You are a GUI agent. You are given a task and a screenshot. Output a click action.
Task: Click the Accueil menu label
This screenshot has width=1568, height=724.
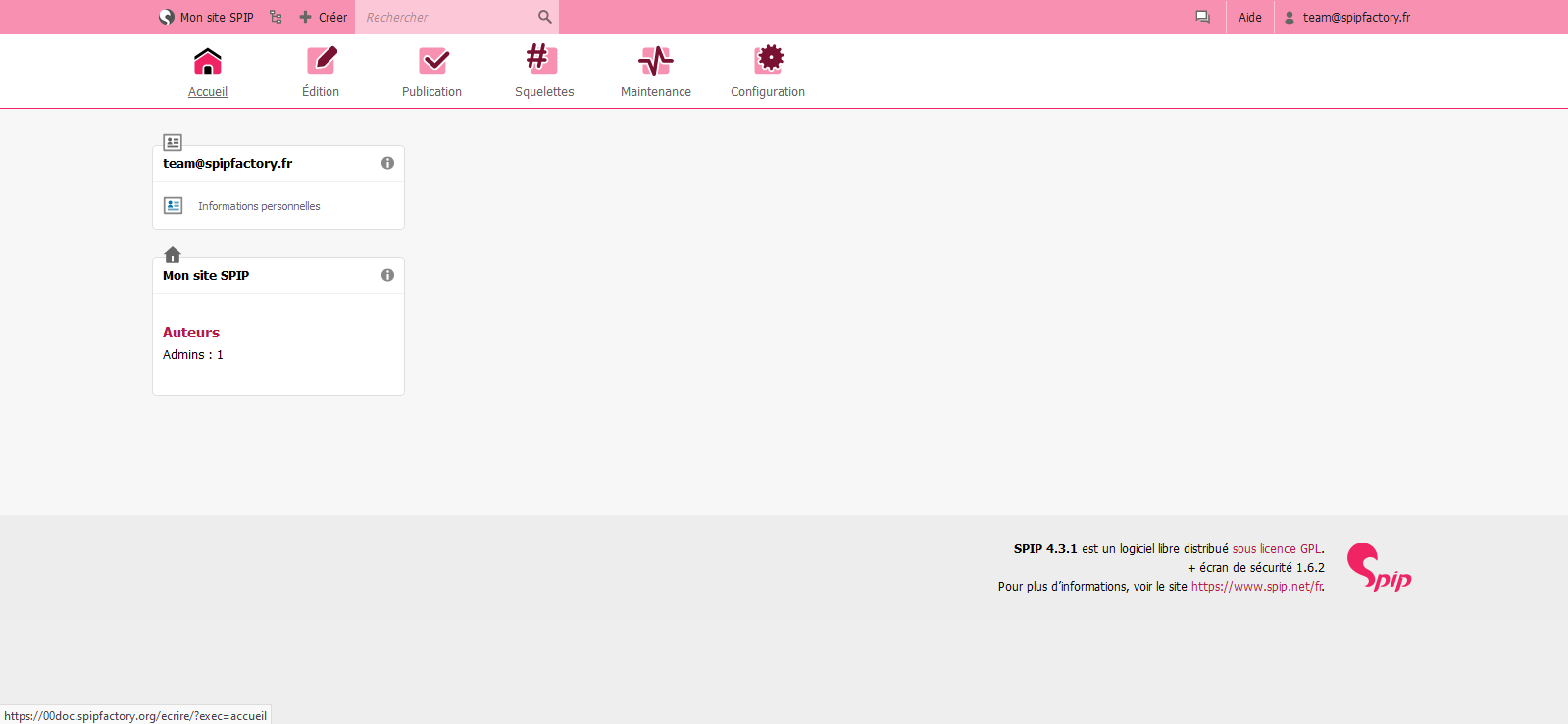coord(208,92)
